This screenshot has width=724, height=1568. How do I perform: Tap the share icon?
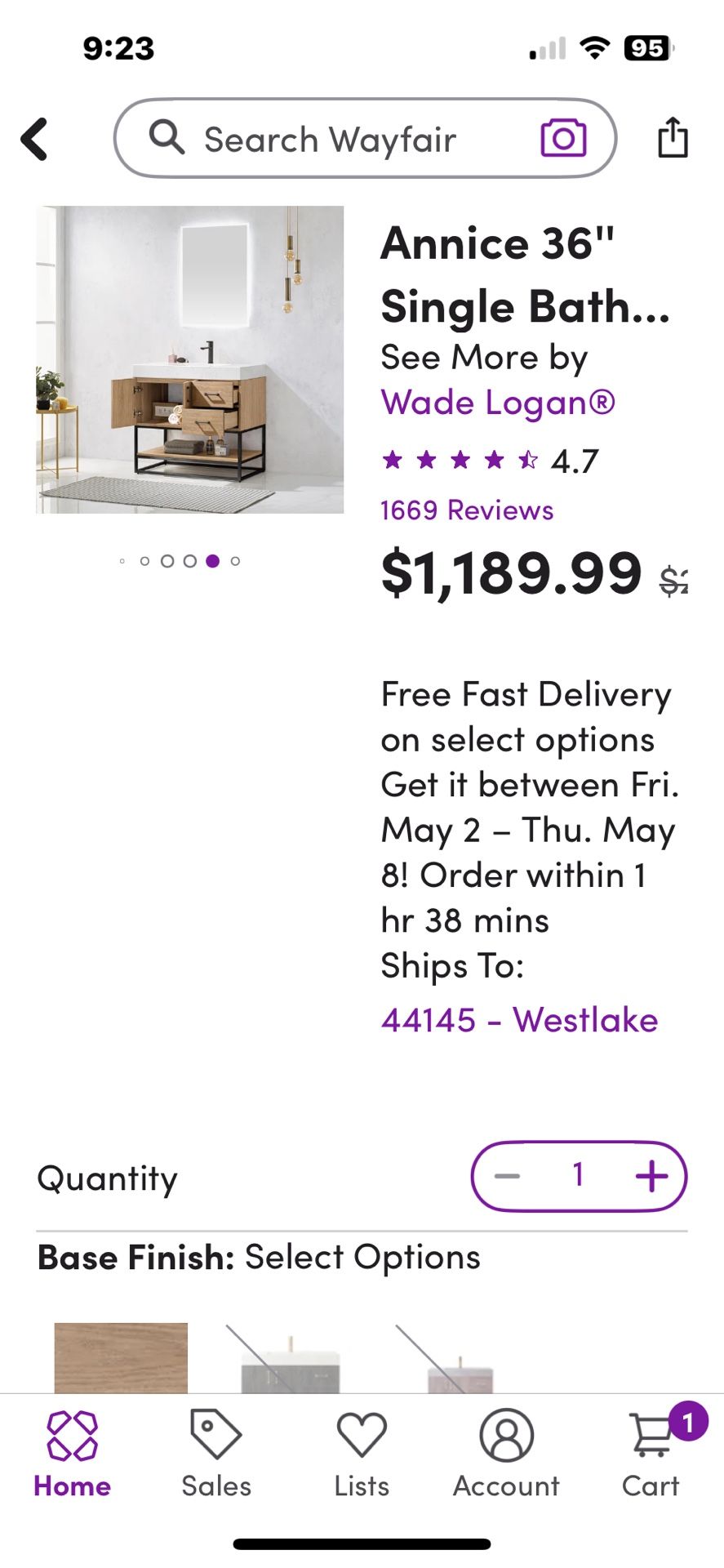pos(673,137)
